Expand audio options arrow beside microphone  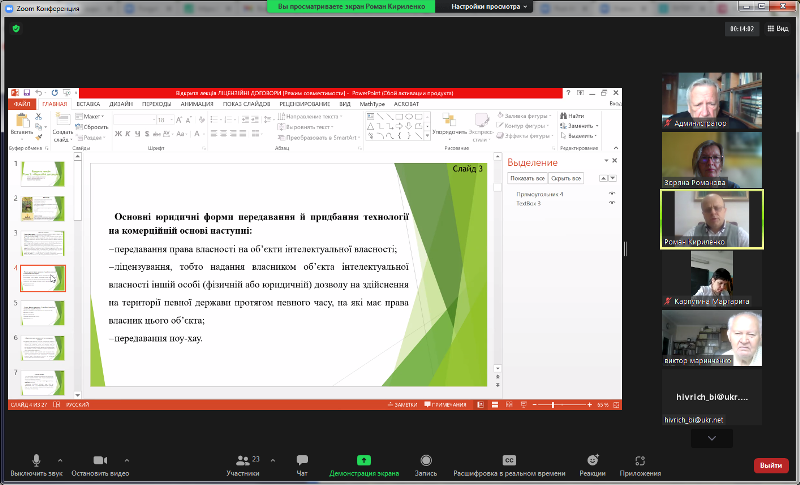(x=60, y=459)
